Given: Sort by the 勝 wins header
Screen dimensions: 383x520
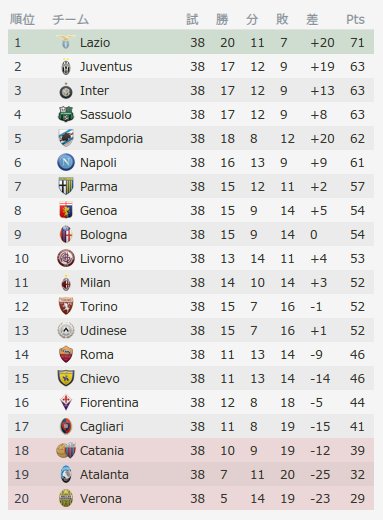Looking at the screenshot, I should tap(222, 19).
